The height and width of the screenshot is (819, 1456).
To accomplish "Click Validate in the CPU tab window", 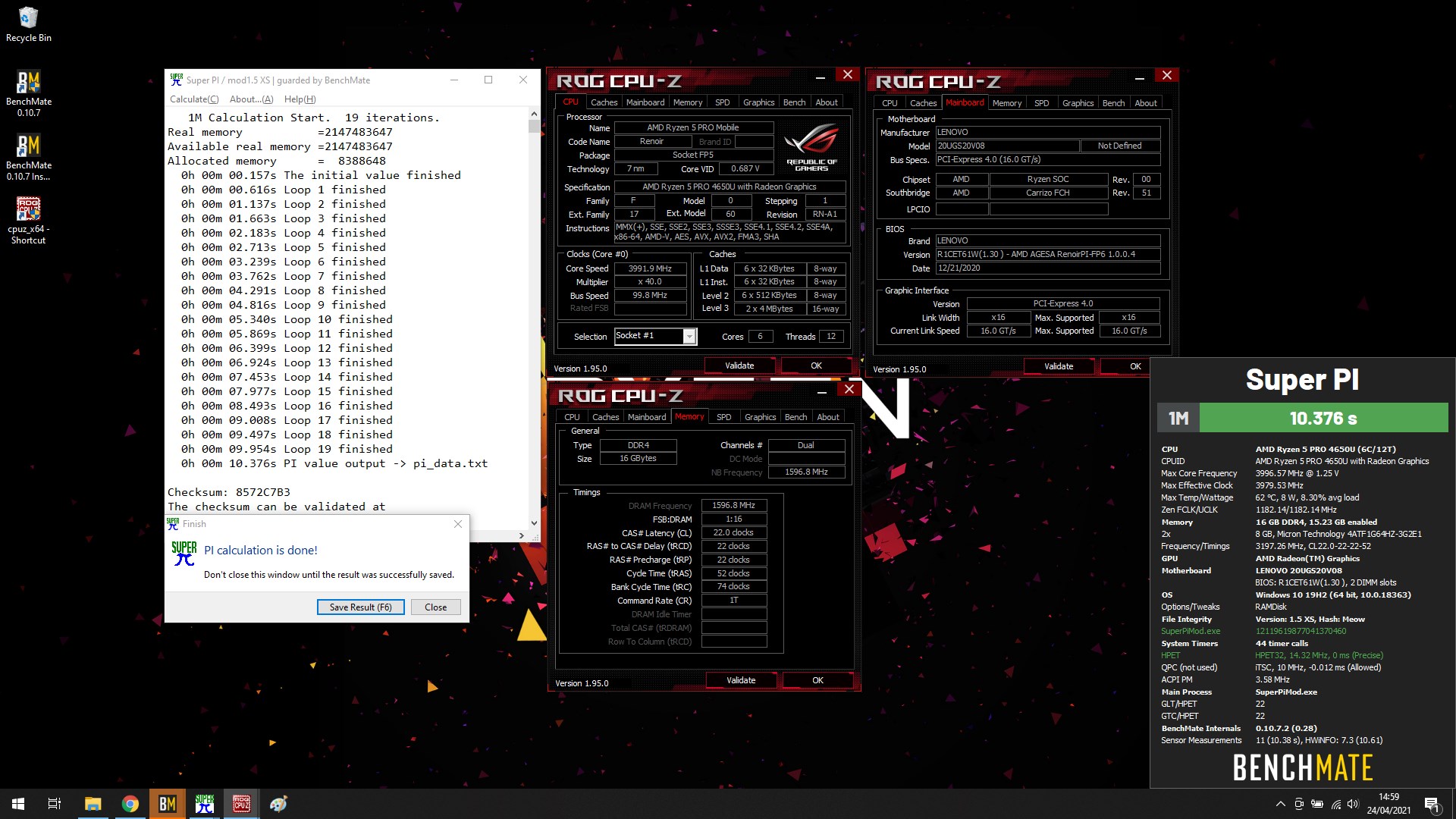I will tap(739, 366).
